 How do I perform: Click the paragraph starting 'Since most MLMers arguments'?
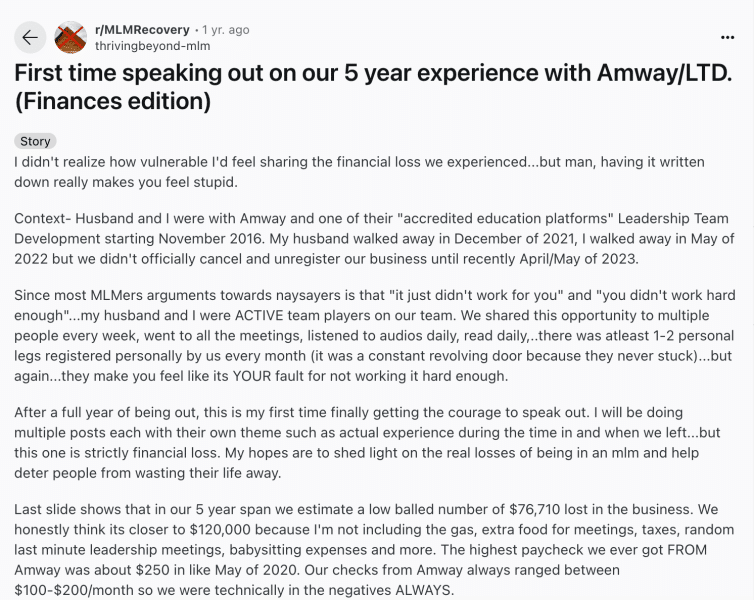(x=375, y=336)
